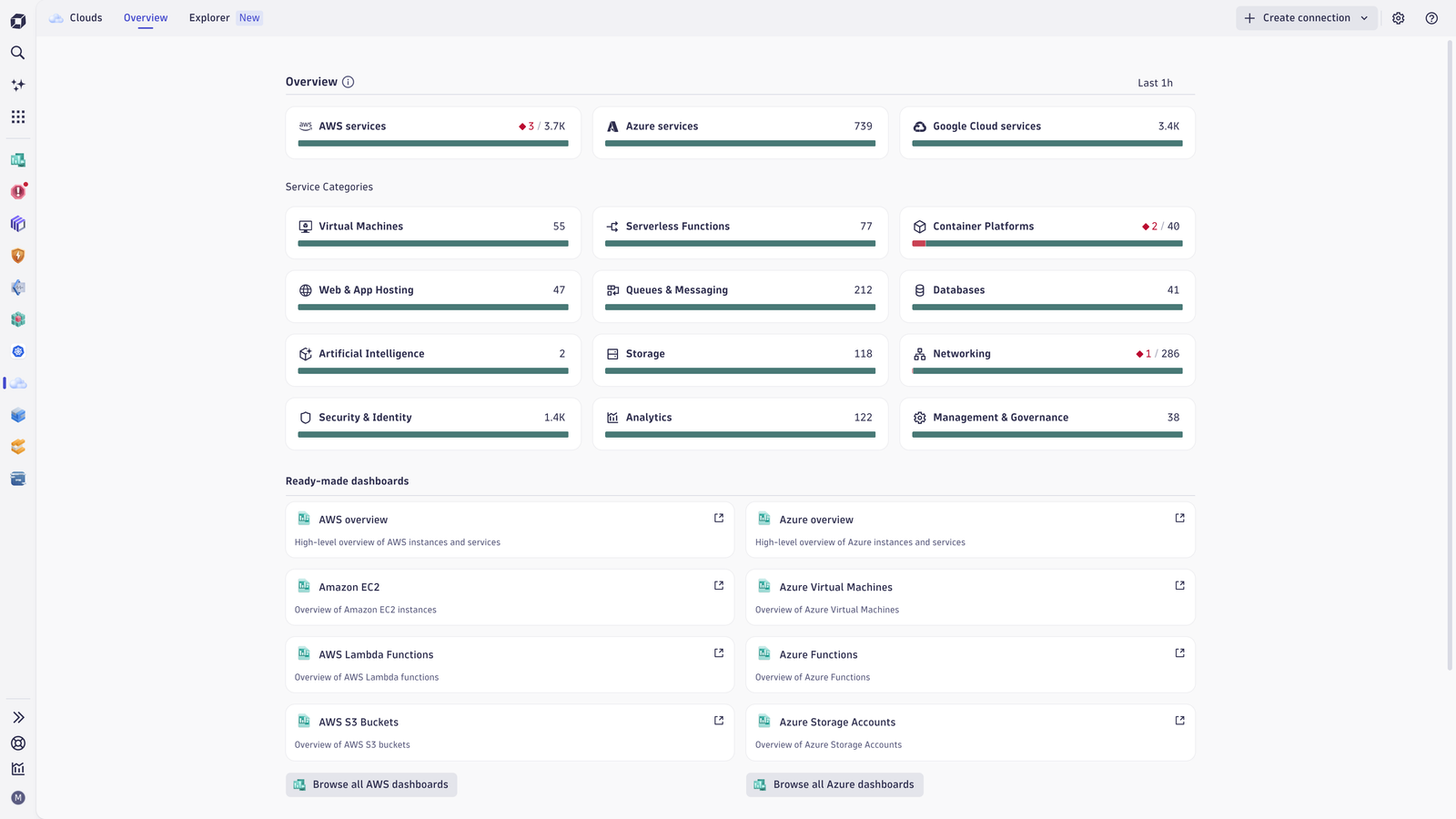Open the Davis AI sparkles icon
The image size is (1456, 819).
18,85
